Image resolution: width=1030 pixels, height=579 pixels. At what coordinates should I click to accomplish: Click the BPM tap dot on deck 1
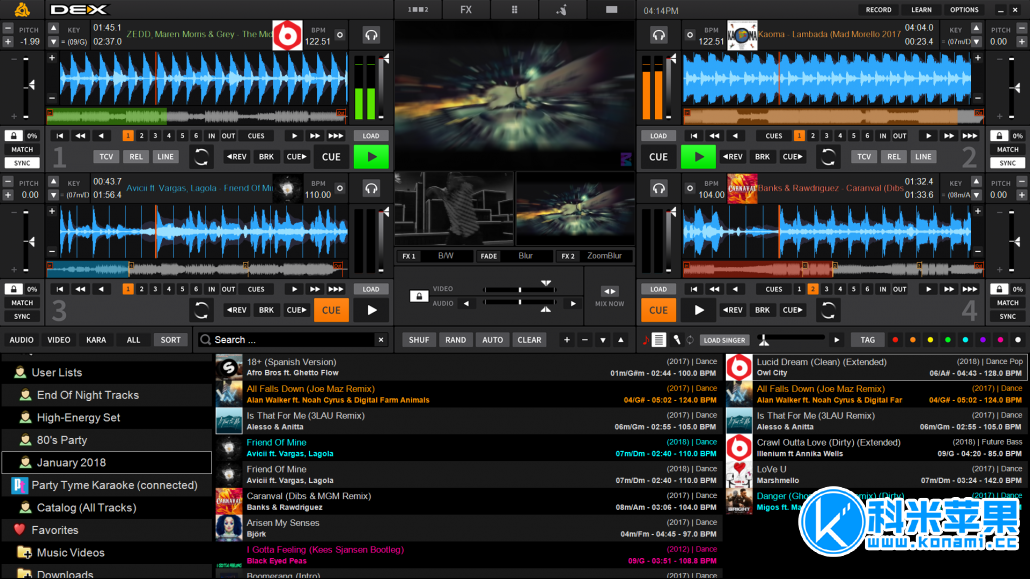[x=340, y=35]
